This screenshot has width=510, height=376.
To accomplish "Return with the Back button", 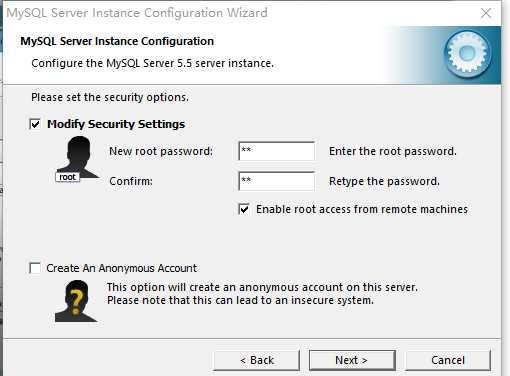I will 257,360.
